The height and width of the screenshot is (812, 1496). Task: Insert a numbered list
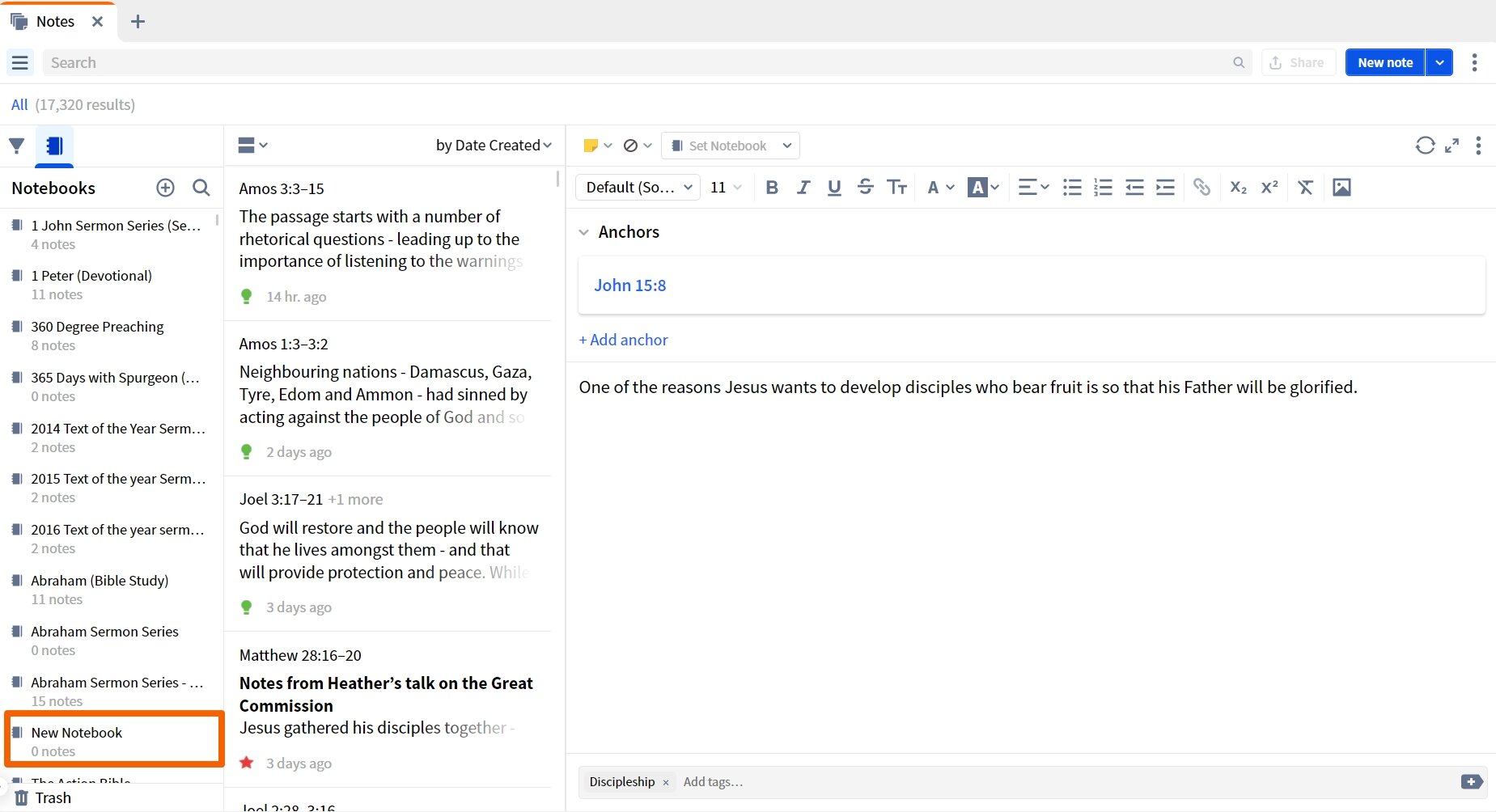point(1103,188)
